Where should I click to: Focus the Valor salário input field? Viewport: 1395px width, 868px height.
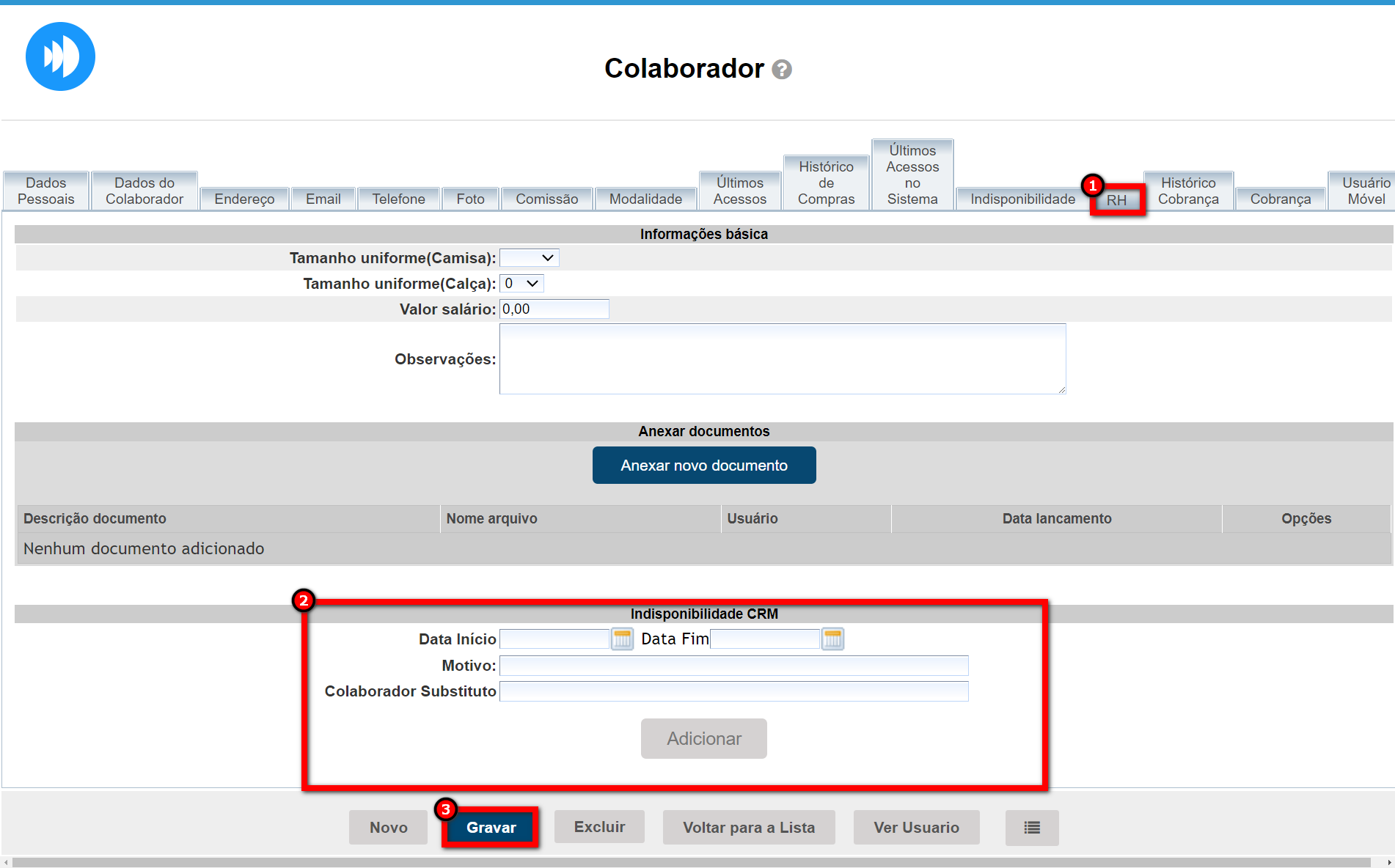[x=554, y=309]
